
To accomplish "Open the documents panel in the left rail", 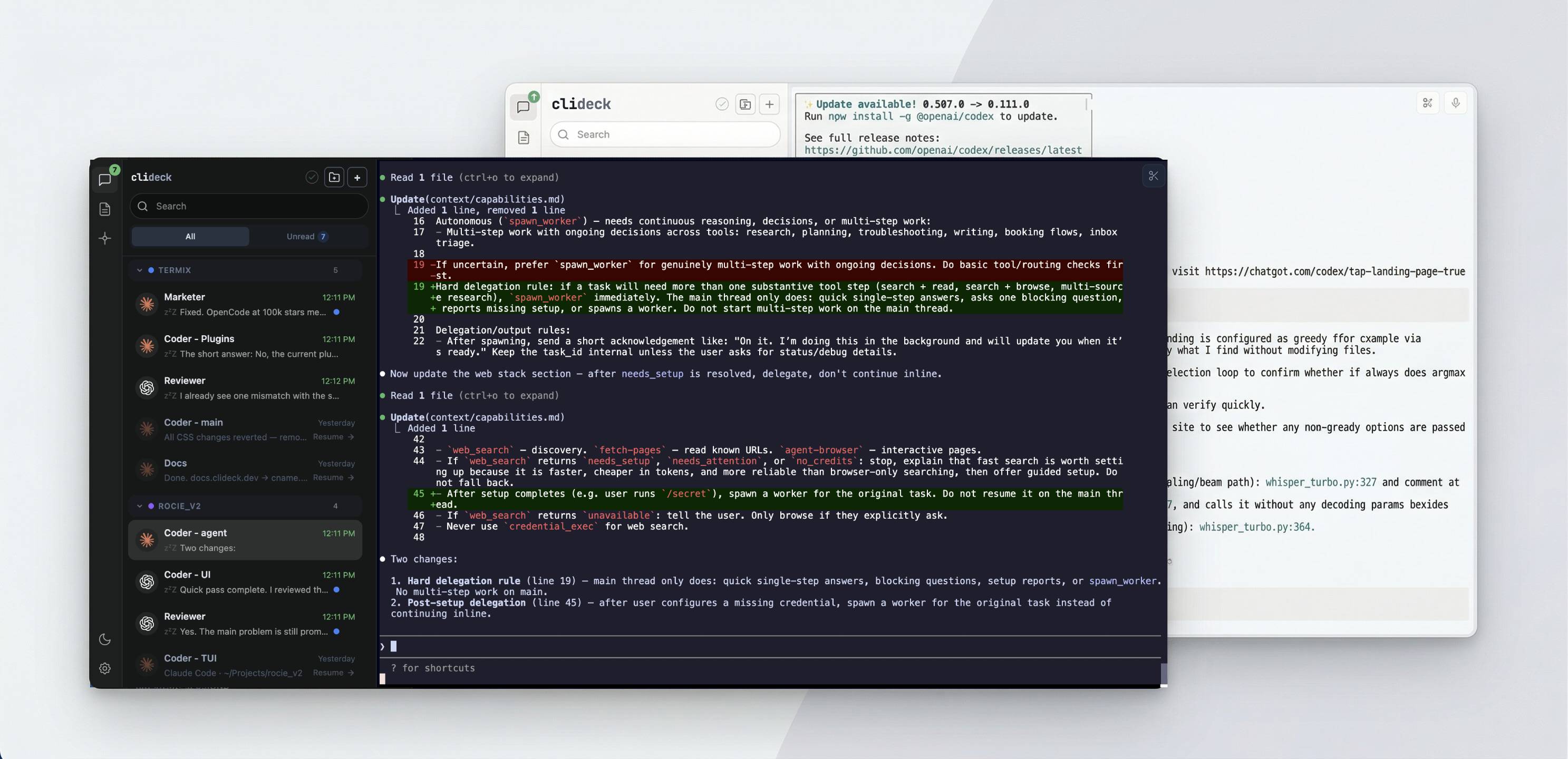I will 105,209.
